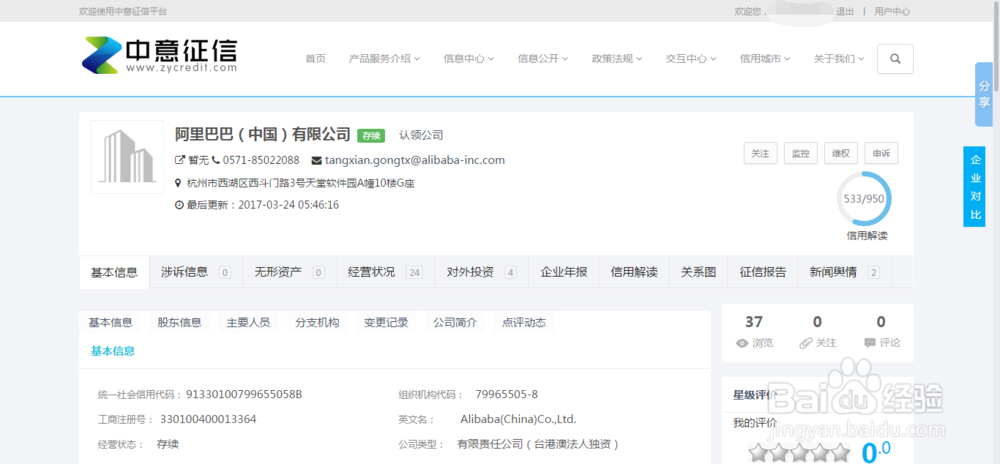Click the phone number 0571-85022088
1000x464 pixels.
[x=261, y=160]
